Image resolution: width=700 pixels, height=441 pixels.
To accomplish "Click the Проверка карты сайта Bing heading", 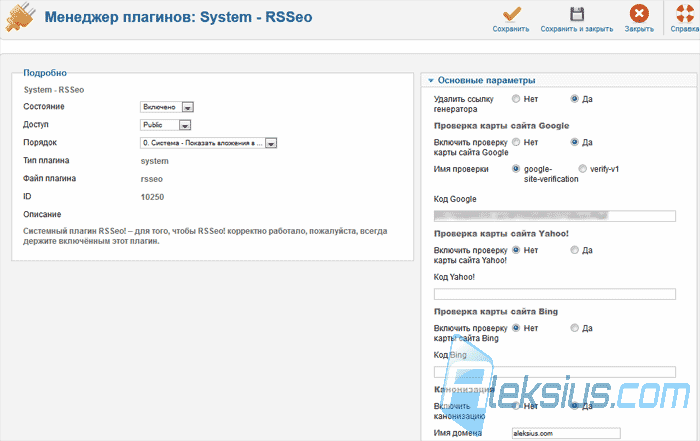I will (x=496, y=312).
